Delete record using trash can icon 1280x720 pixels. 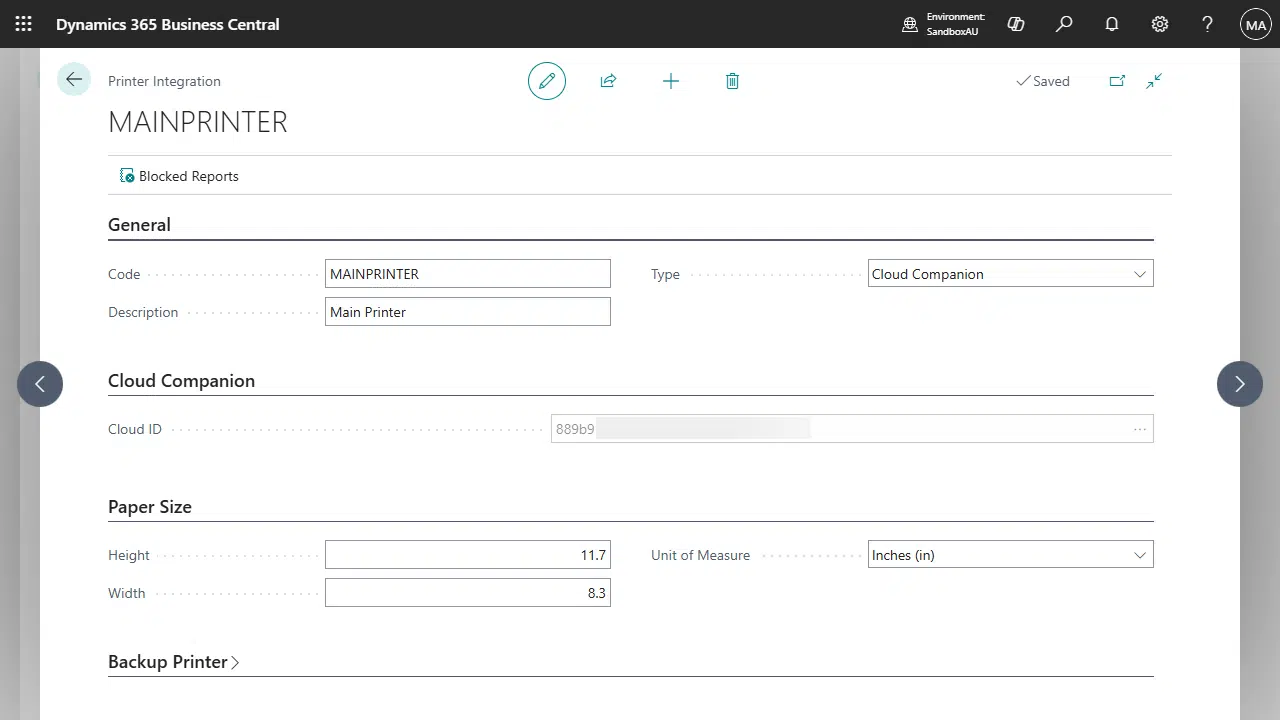[x=732, y=81]
